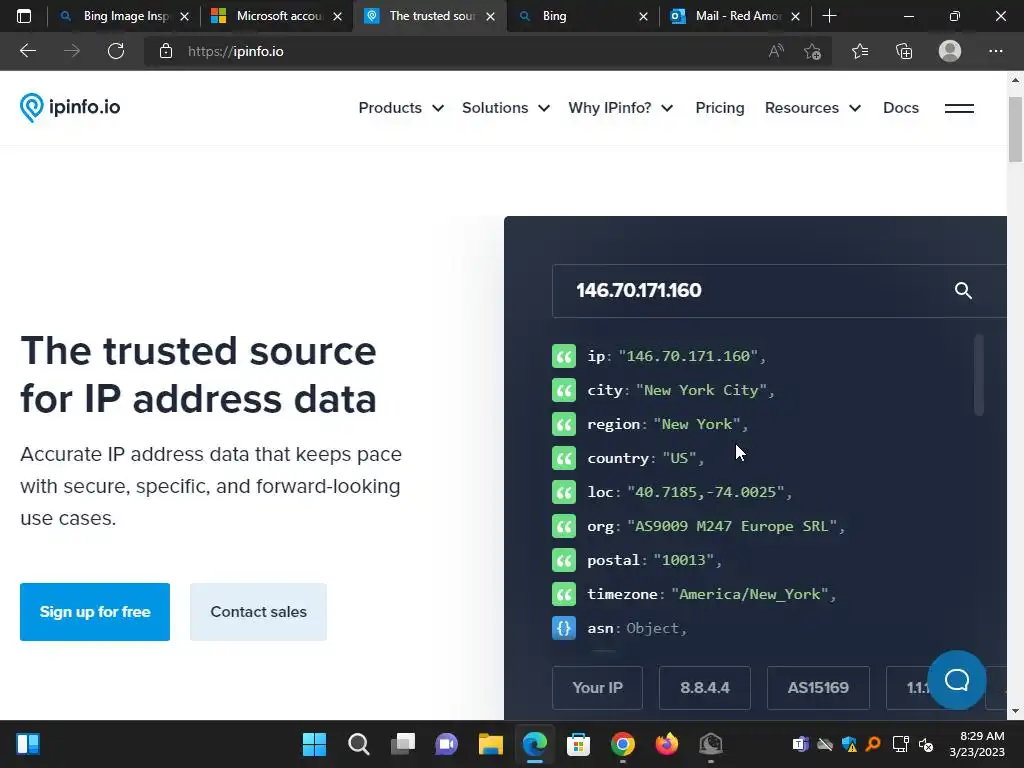Launch Firefox from taskbar
Viewport: 1024px width, 768px height.
[x=667, y=744]
